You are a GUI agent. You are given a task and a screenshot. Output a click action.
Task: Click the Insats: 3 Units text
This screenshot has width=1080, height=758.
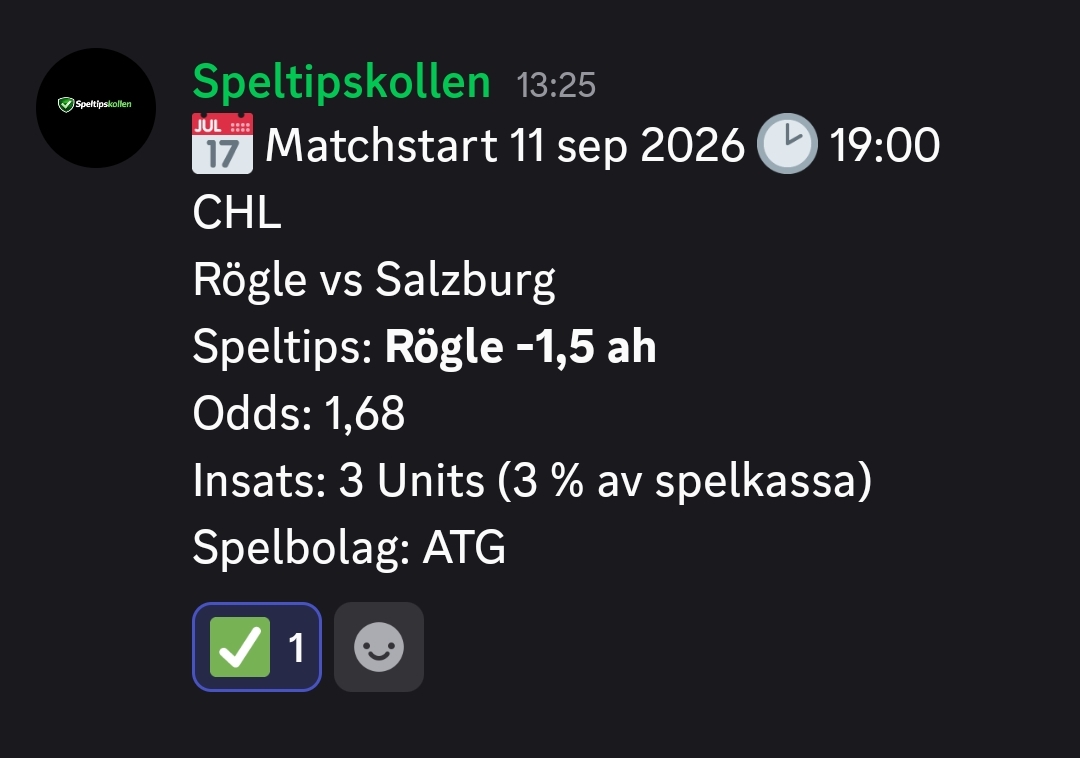click(338, 480)
